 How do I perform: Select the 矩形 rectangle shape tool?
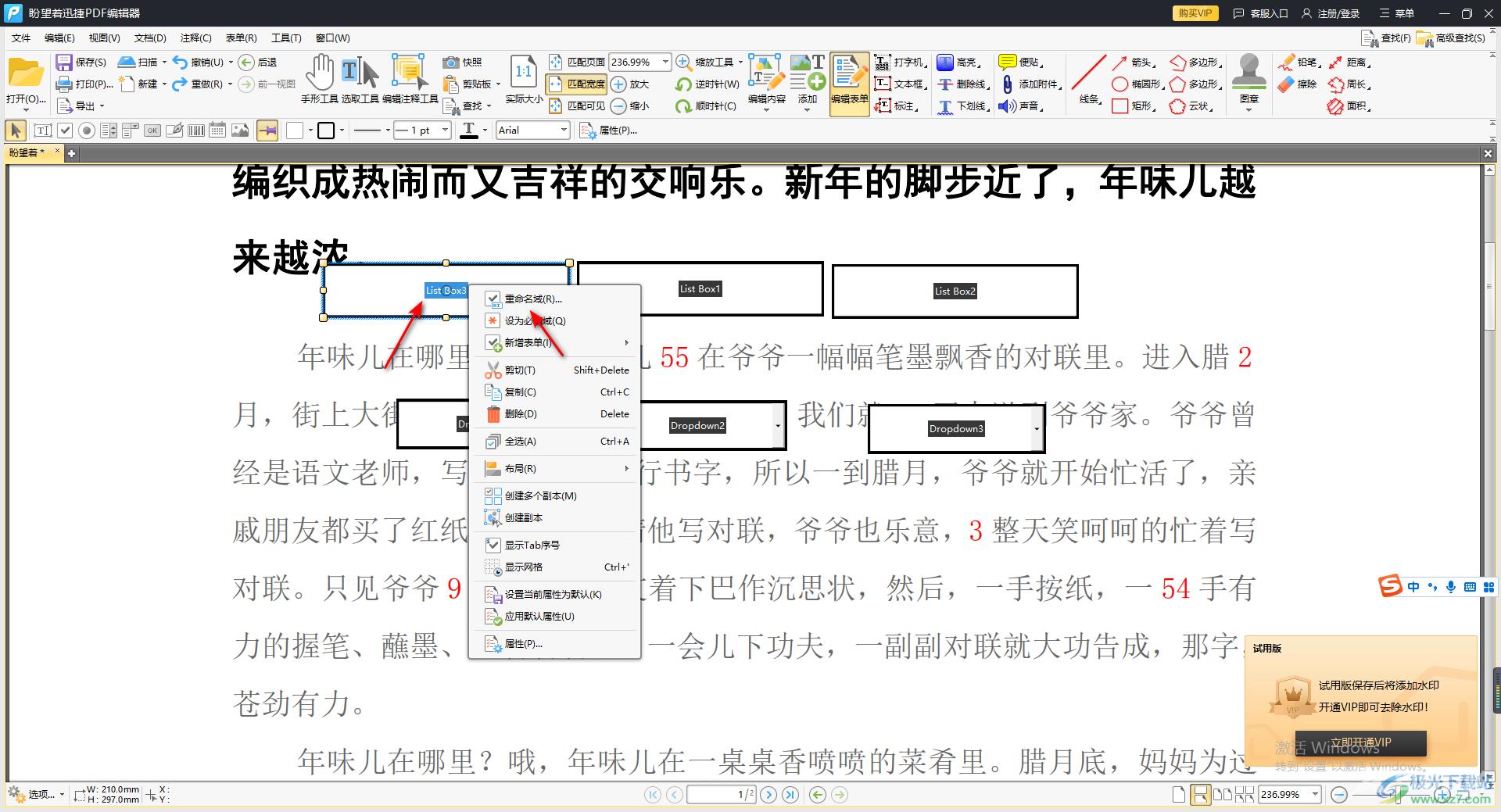click(x=1134, y=106)
